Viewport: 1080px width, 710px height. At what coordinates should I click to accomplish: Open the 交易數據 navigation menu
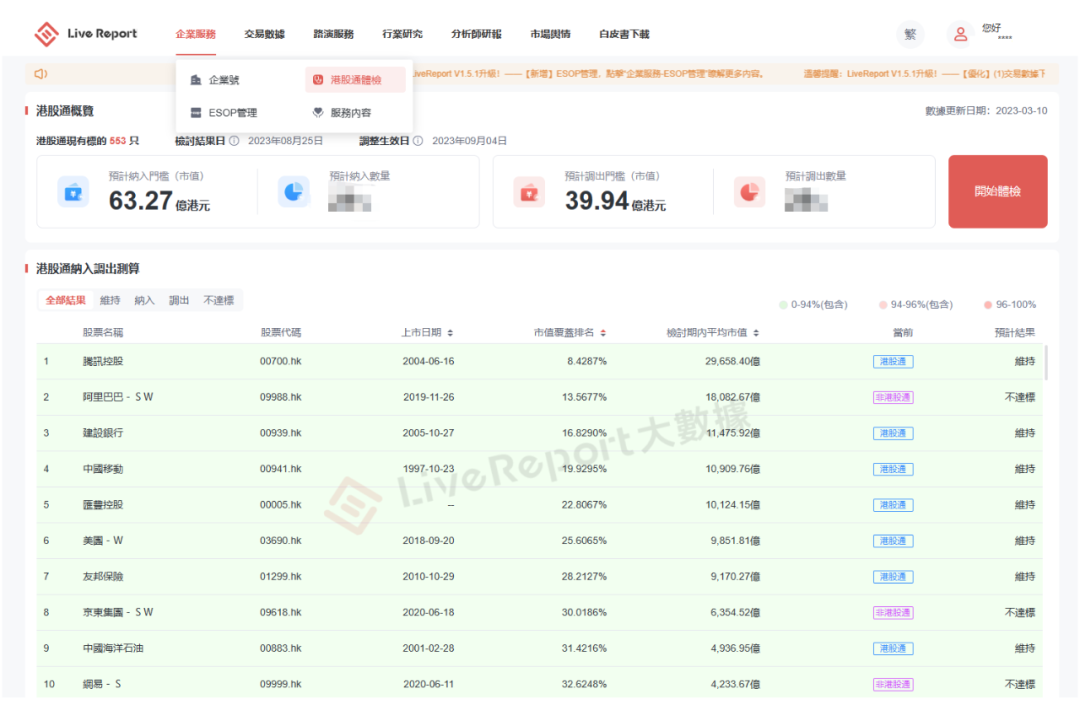pos(264,34)
